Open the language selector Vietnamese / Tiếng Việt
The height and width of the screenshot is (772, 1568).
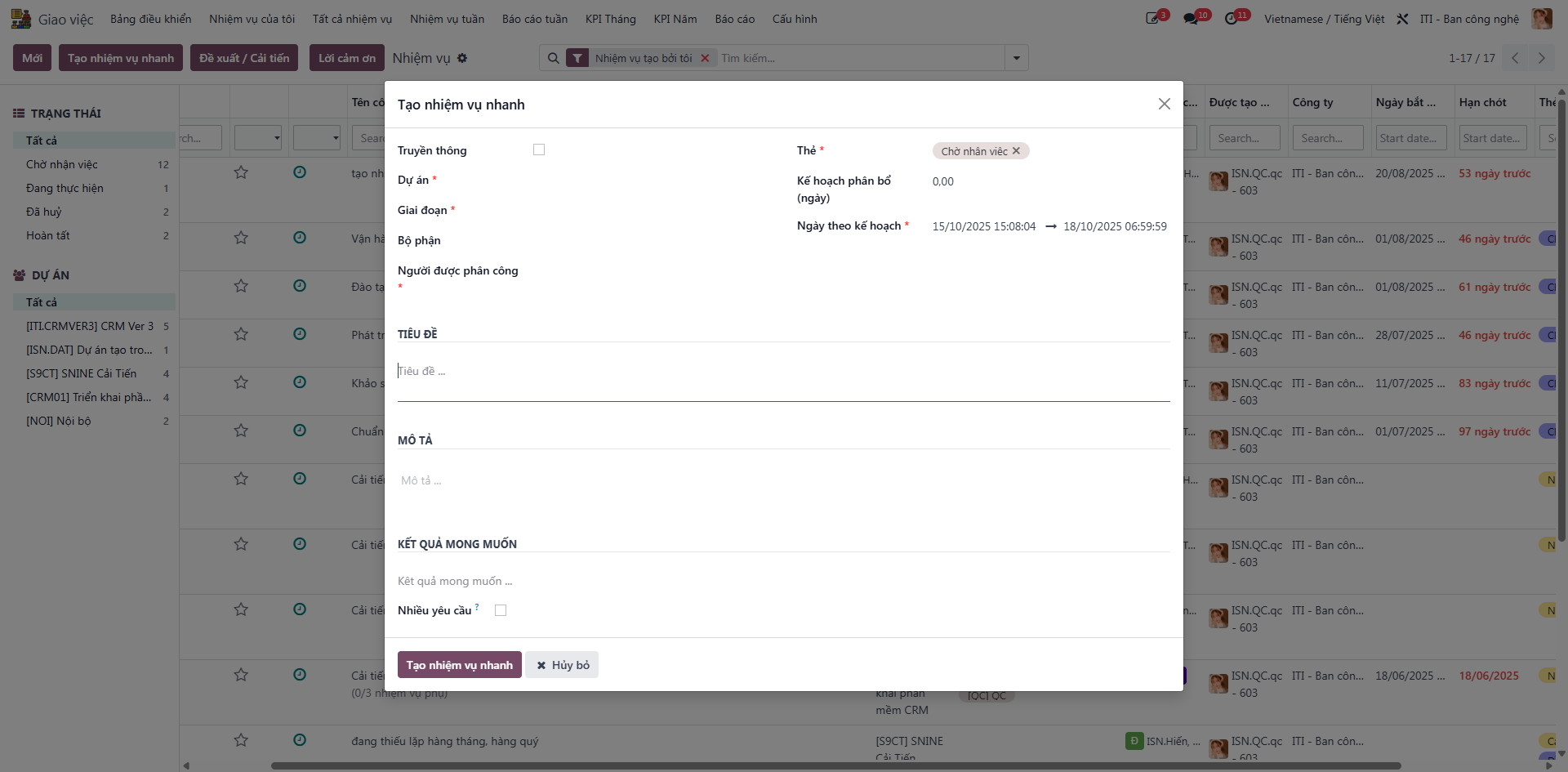coord(1324,19)
